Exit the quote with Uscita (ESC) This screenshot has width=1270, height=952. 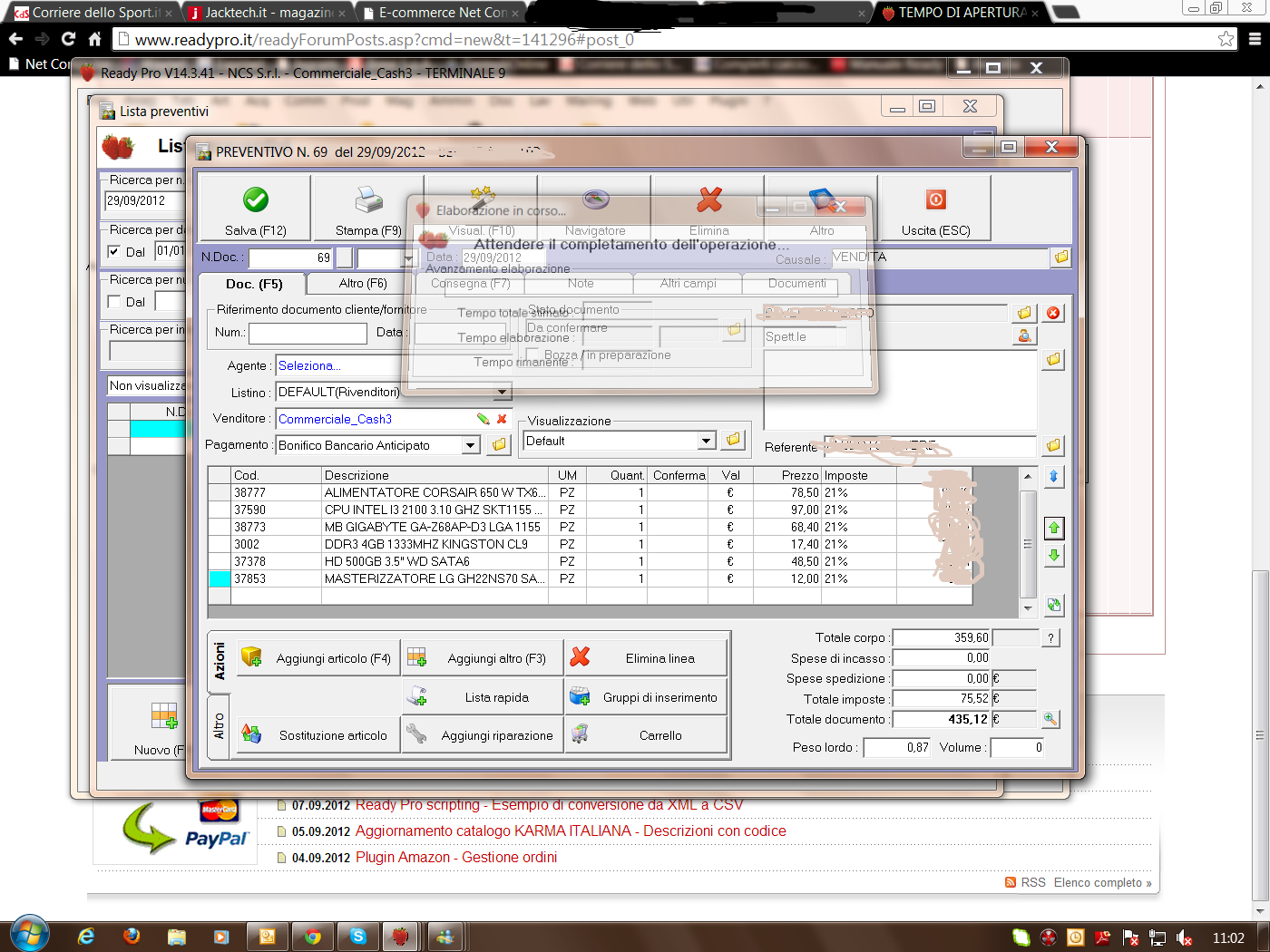[935, 208]
